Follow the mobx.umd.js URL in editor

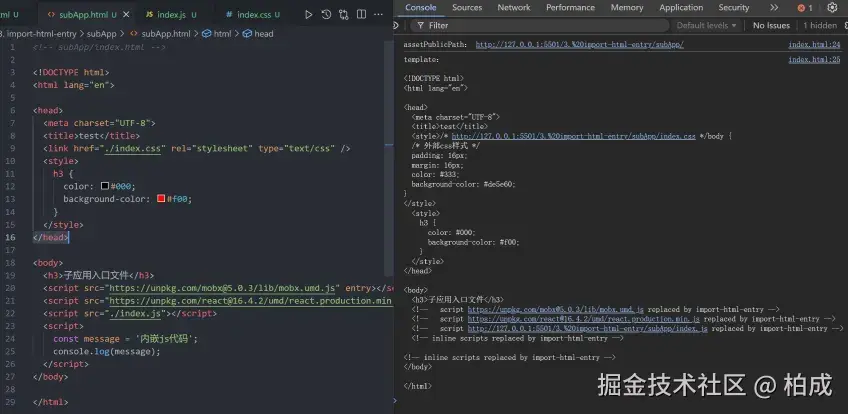[224, 288]
